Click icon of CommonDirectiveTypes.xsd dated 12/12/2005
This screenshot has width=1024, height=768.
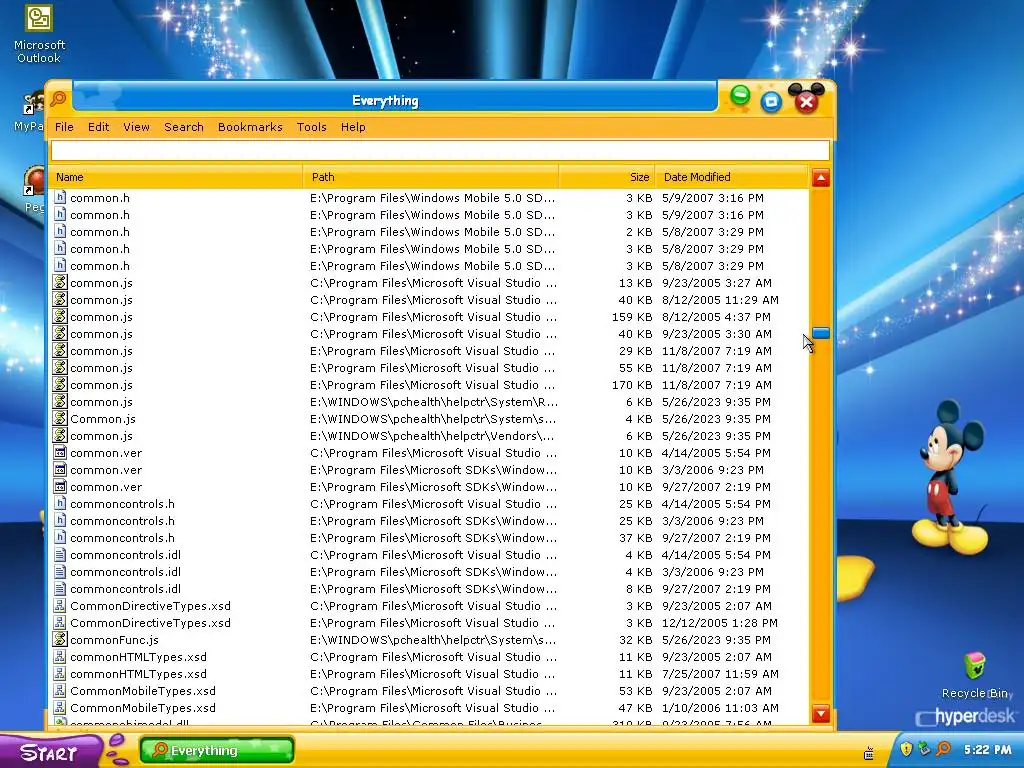60,622
